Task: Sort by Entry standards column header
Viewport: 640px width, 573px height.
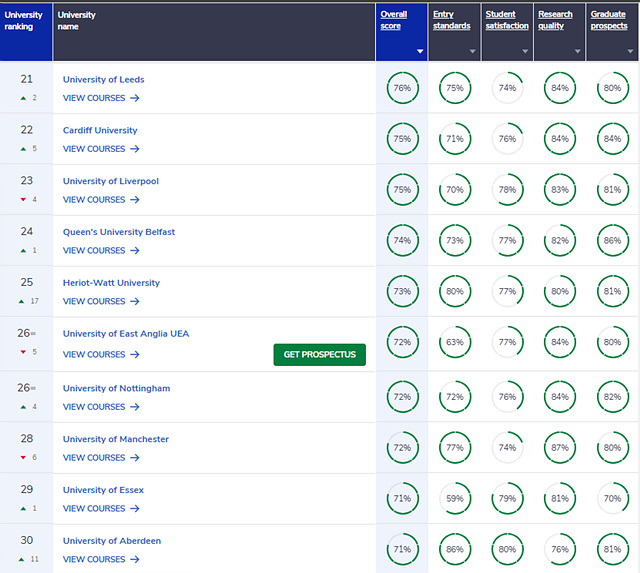Action: (x=451, y=20)
